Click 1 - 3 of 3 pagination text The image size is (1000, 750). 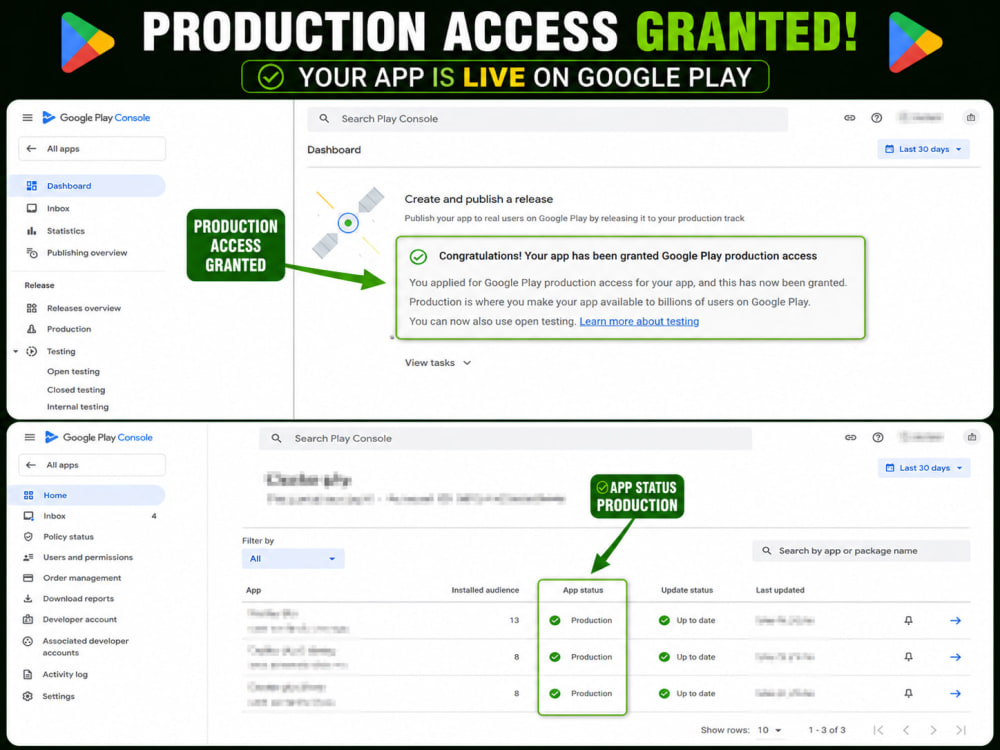(x=827, y=730)
